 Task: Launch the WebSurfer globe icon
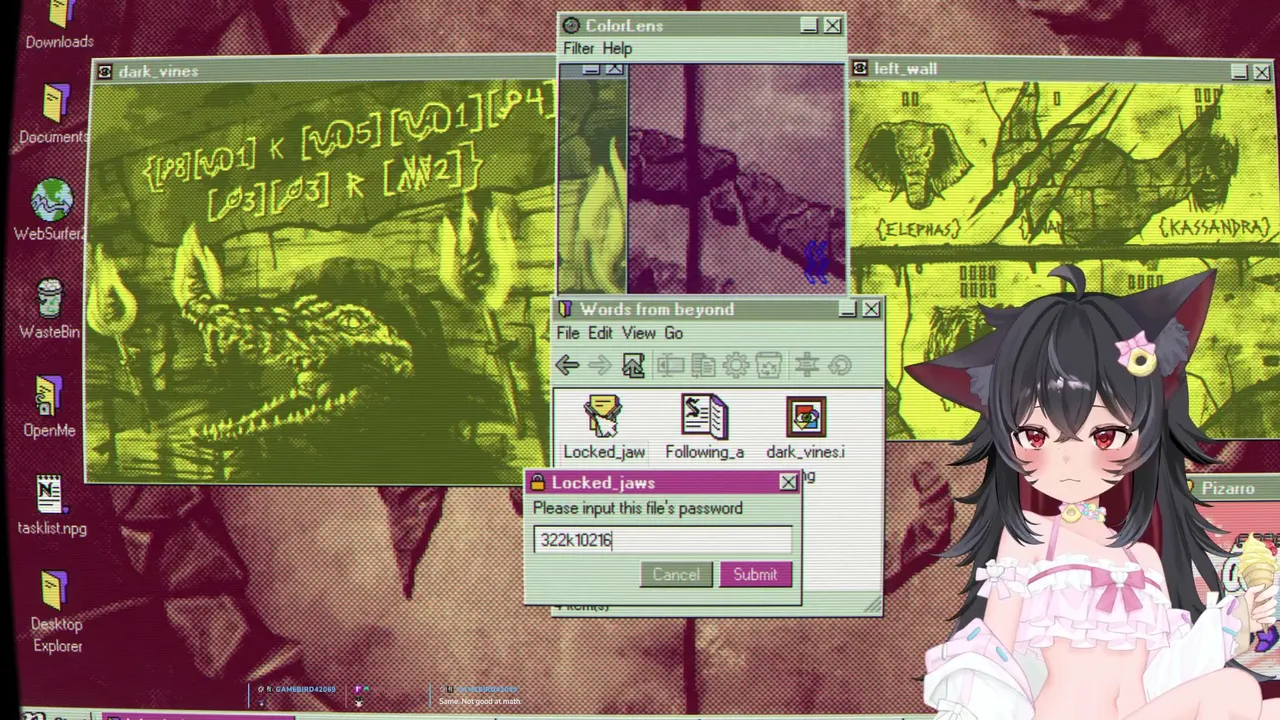point(50,211)
